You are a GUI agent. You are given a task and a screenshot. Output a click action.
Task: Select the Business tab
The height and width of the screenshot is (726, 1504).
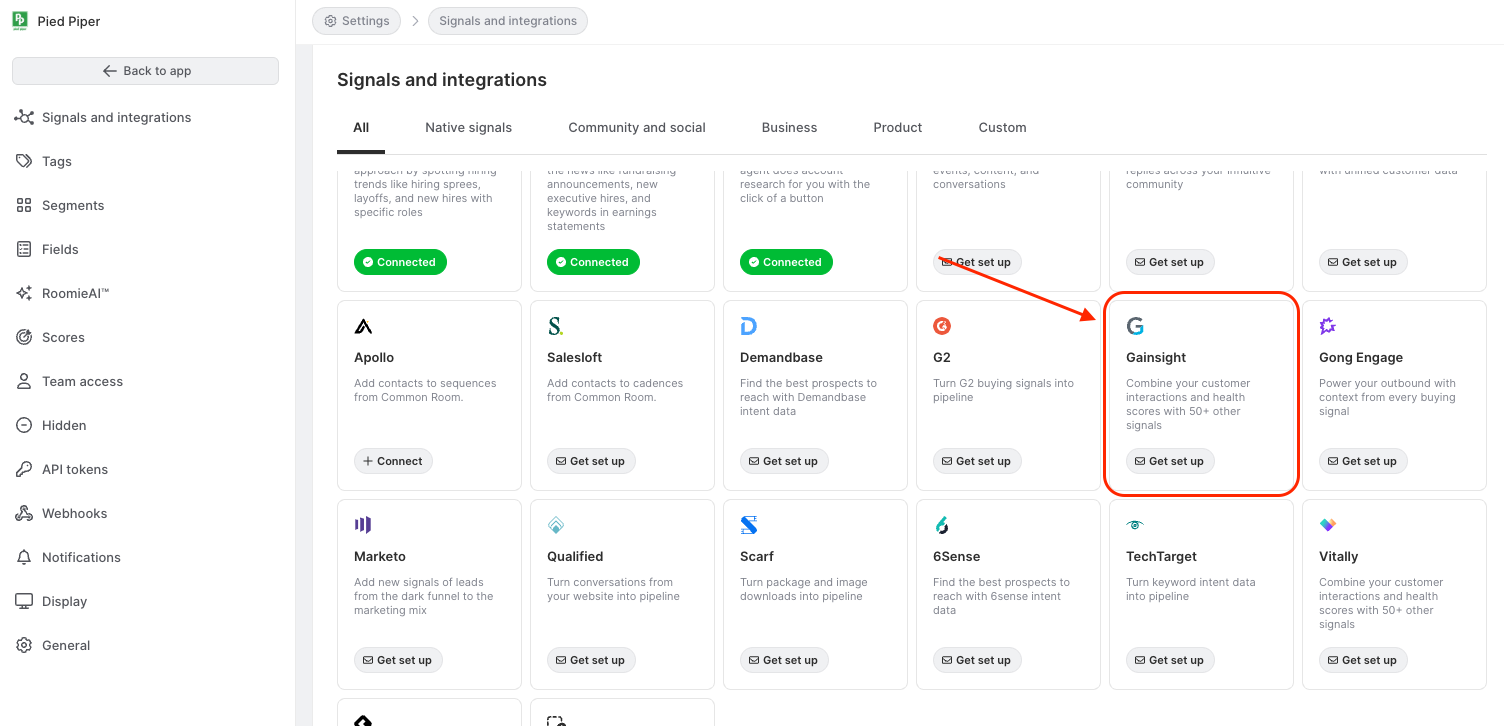coord(789,128)
